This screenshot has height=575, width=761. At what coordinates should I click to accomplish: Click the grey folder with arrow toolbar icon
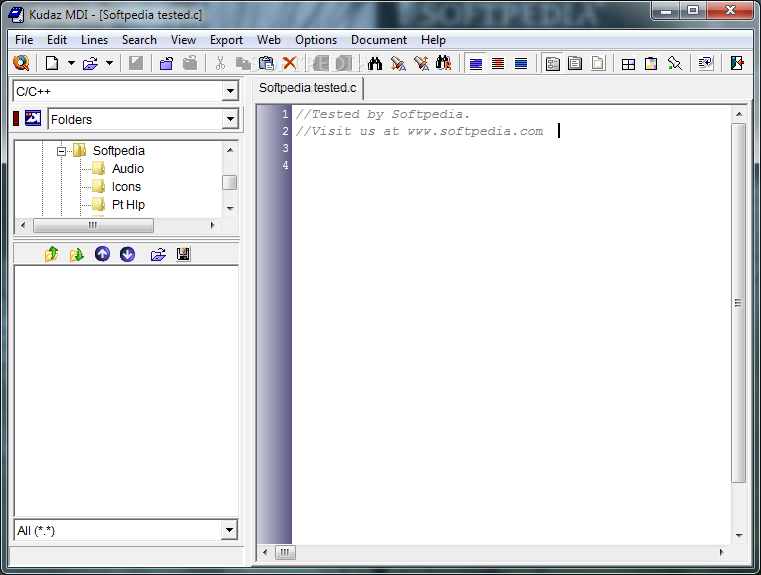tap(190, 63)
